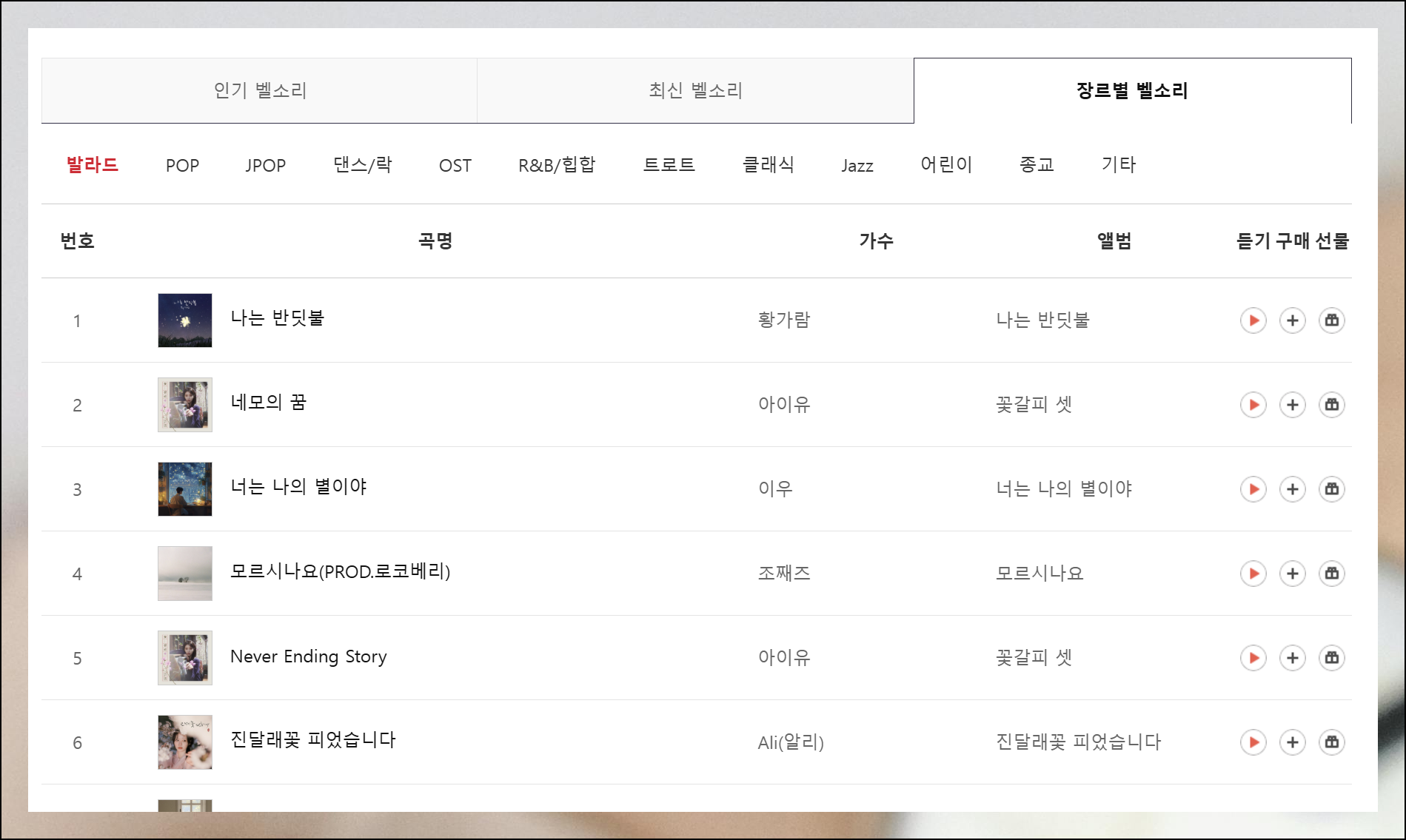The height and width of the screenshot is (840, 1406).
Task: Purchase the 나는 반딧불 ringtone with plus icon
Action: click(x=1293, y=320)
